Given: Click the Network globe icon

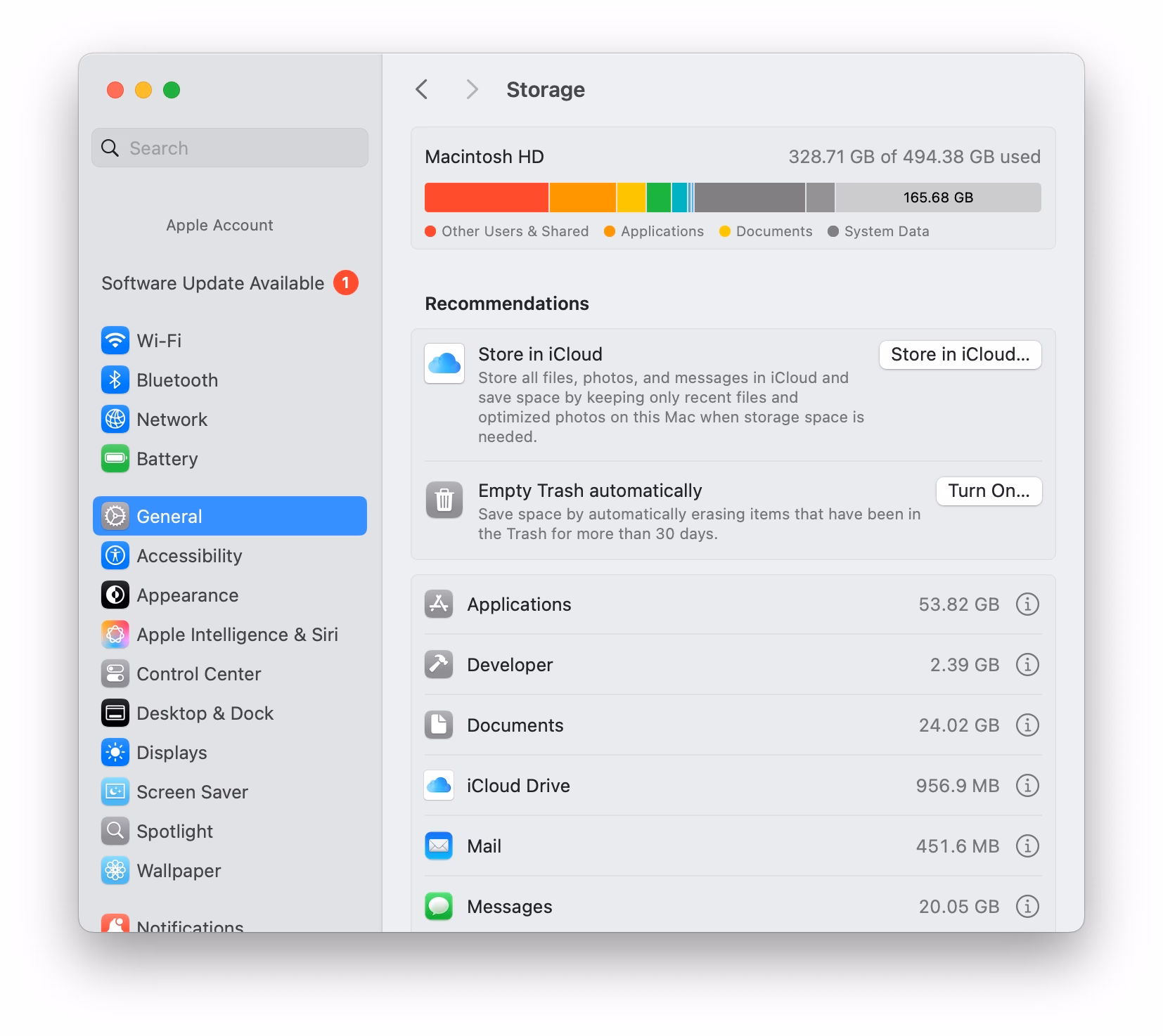Looking at the screenshot, I should pos(115,419).
